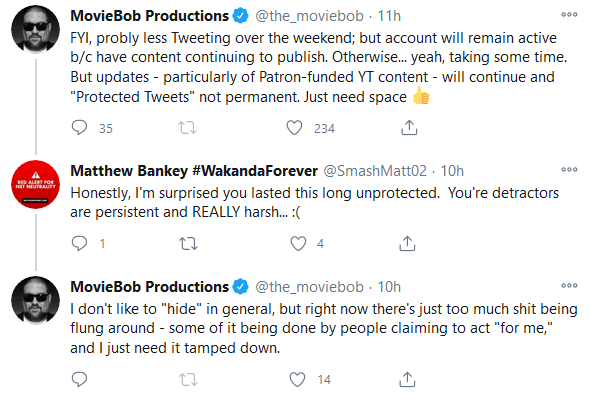Screen dimensions: 589x397
Task: Reply to MovieBob's first tweet about less tweeting
Action: pyautogui.click(x=79, y=128)
